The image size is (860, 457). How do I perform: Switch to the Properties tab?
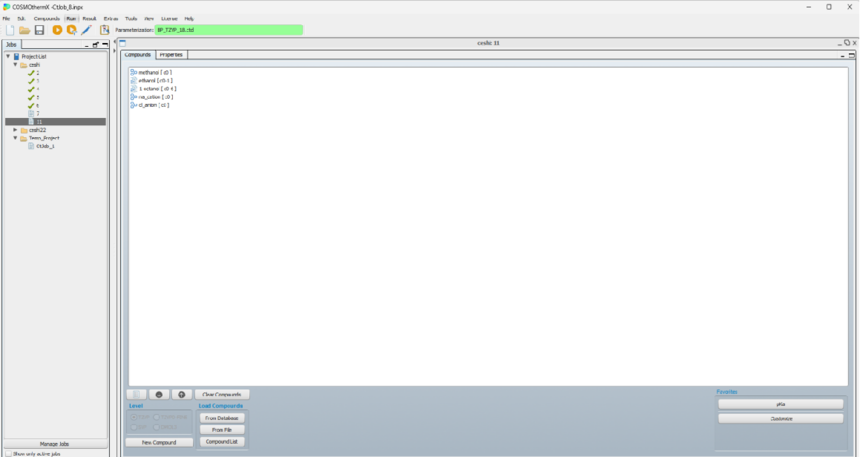[171, 54]
